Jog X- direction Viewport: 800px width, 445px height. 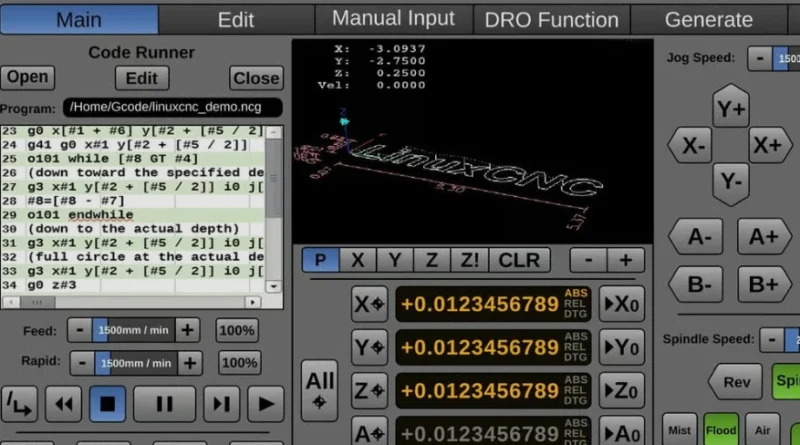click(690, 145)
